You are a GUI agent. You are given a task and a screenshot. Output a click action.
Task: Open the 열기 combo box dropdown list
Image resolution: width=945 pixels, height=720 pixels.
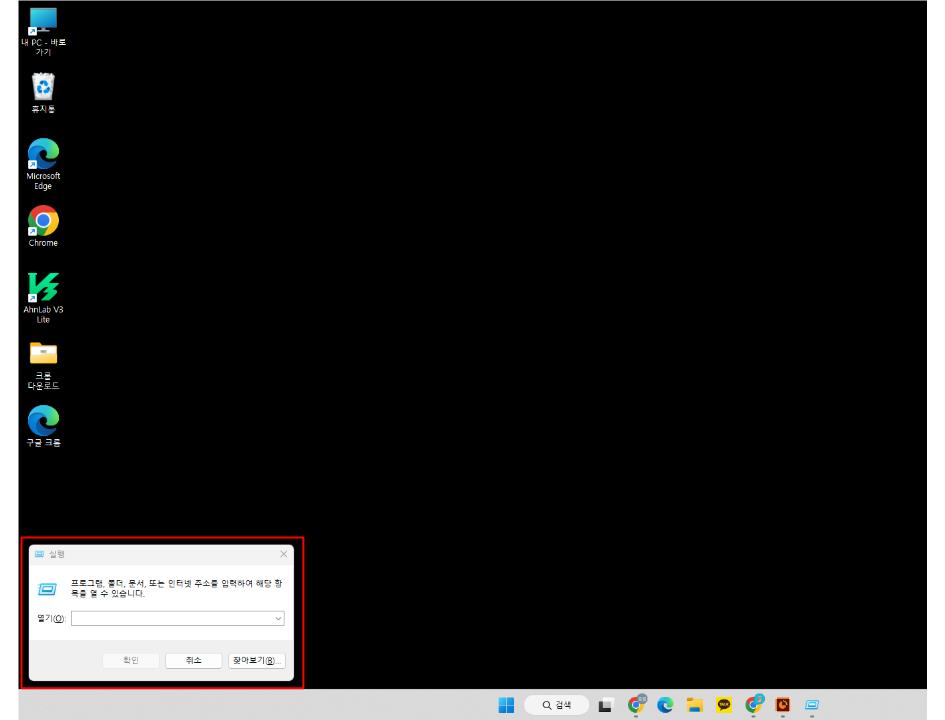(x=278, y=618)
